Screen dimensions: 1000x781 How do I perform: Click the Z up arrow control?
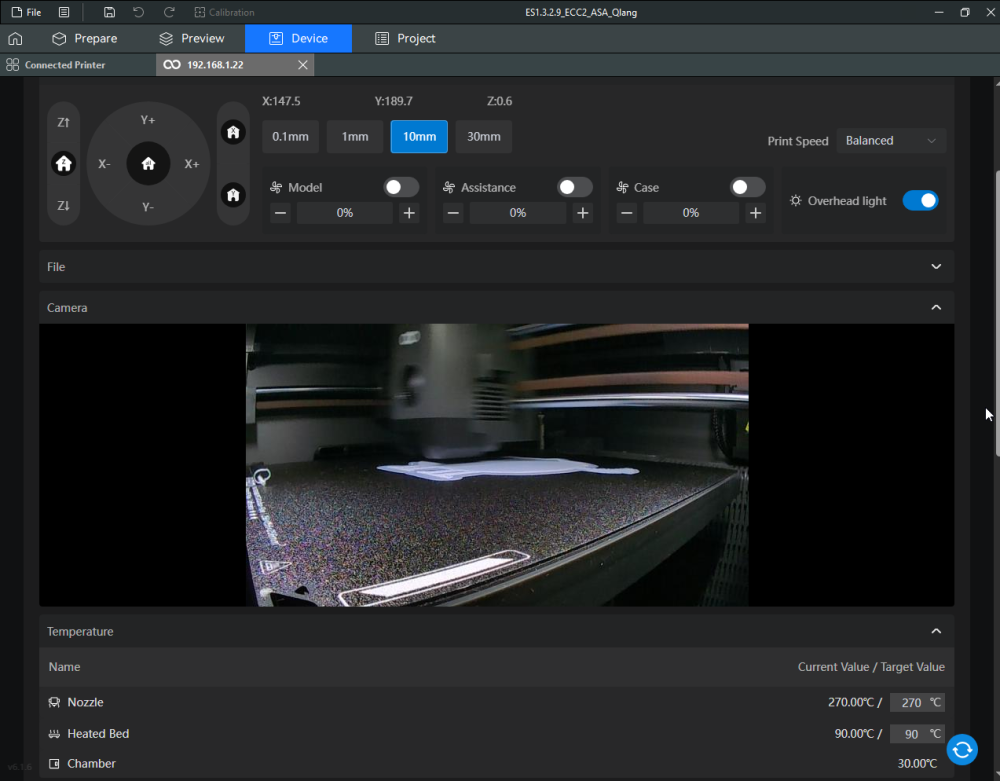tap(64, 122)
